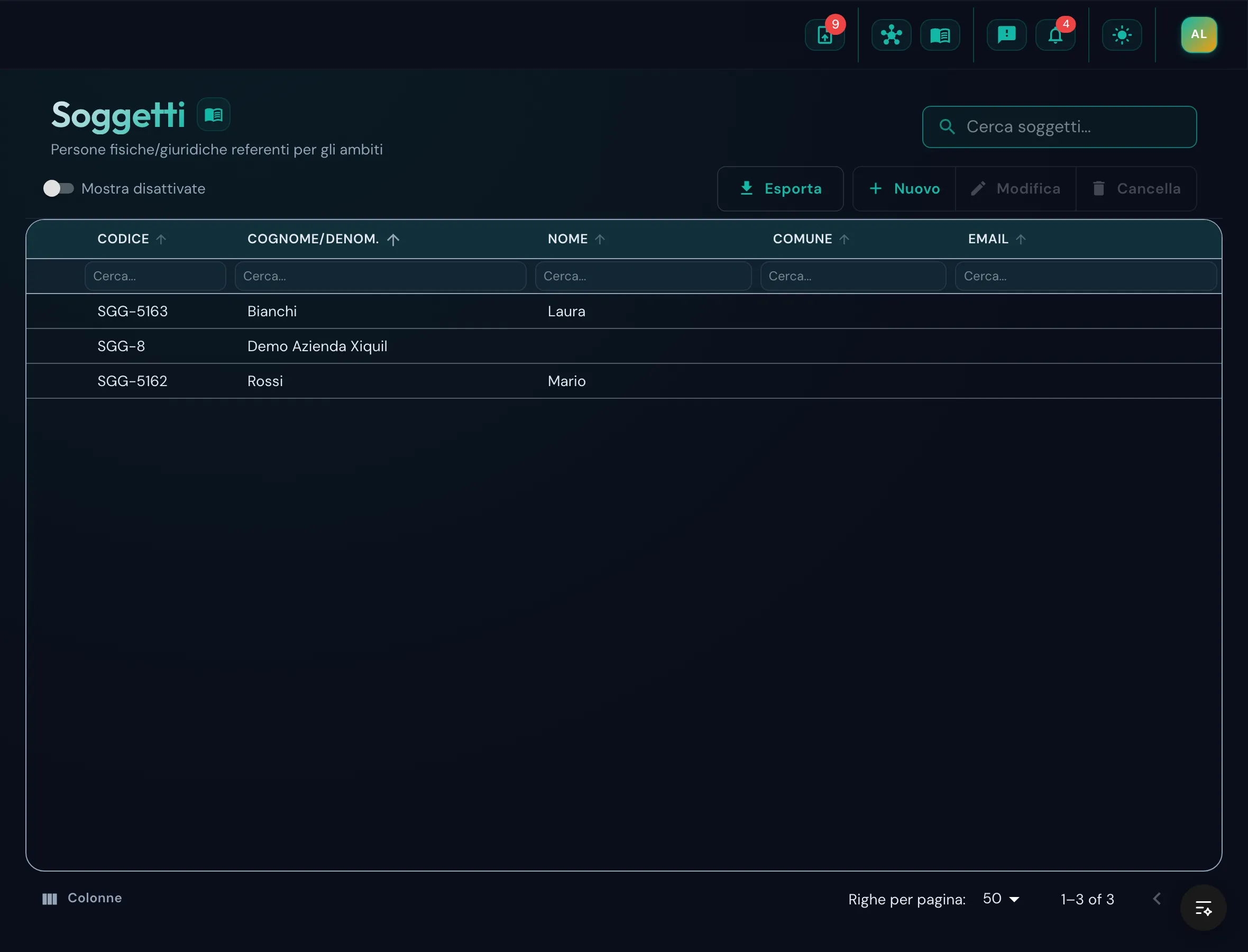This screenshot has width=1248, height=952.
Task: Sort by CODICE column arrow
Action: (x=161, y=239)
